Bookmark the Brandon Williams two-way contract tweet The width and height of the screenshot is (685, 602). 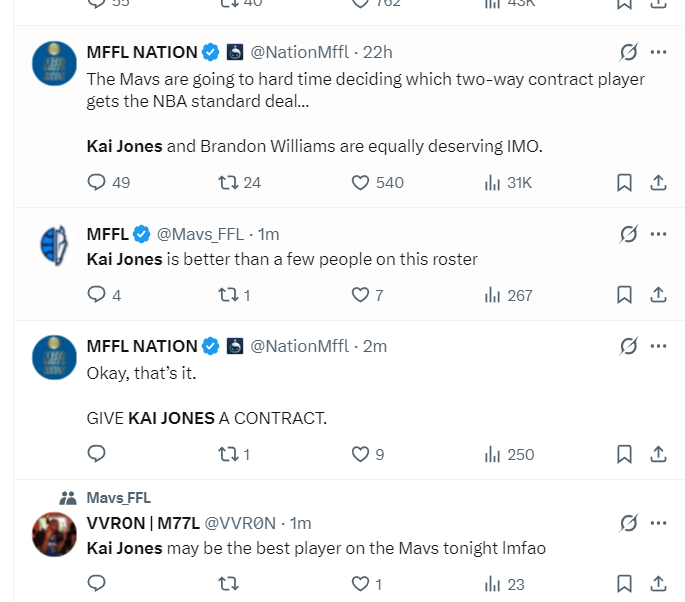pos(624,182)
